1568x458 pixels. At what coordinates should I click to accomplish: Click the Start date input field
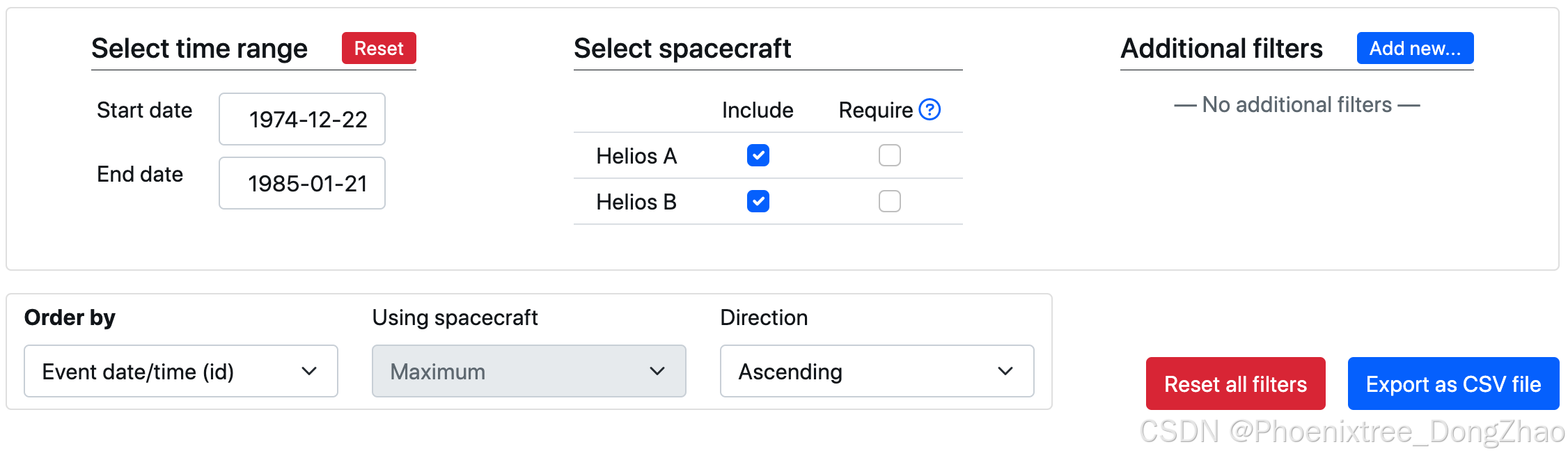pos(302,120)
